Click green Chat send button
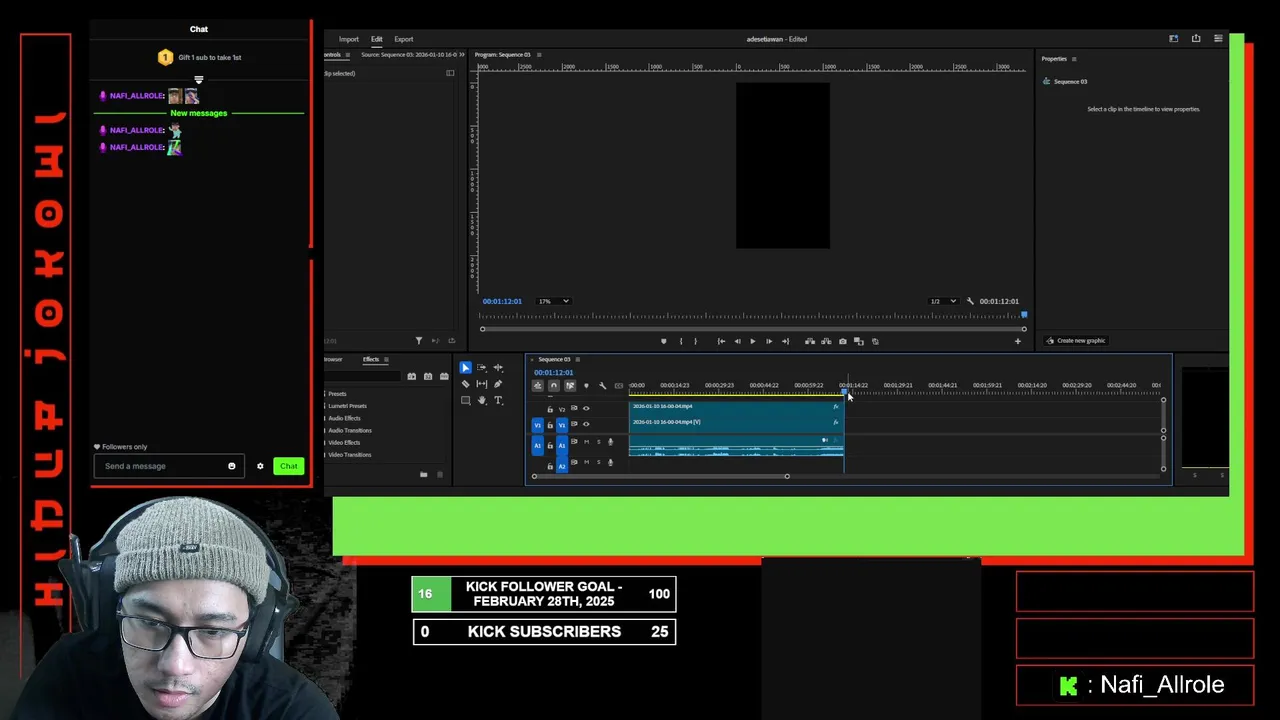The height and width of the screenshot is (720, 1280). (x=289, y=466)
